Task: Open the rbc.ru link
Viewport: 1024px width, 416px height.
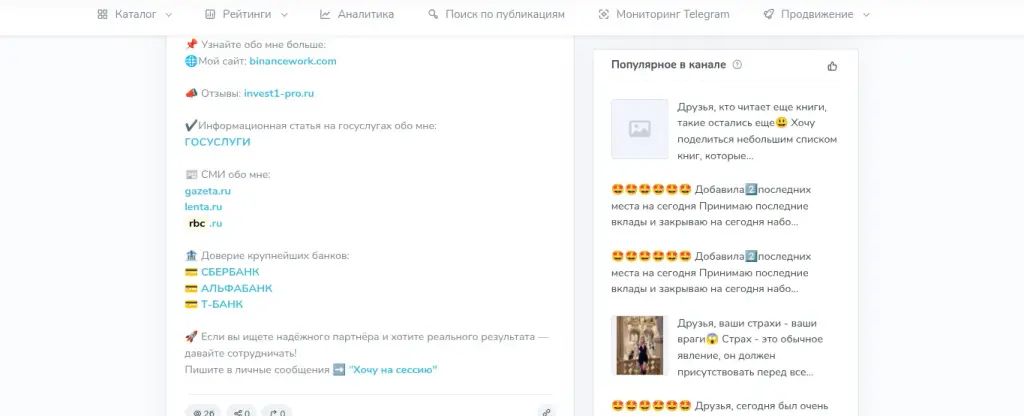Action: pyautogui.click(x=204, y=223)
